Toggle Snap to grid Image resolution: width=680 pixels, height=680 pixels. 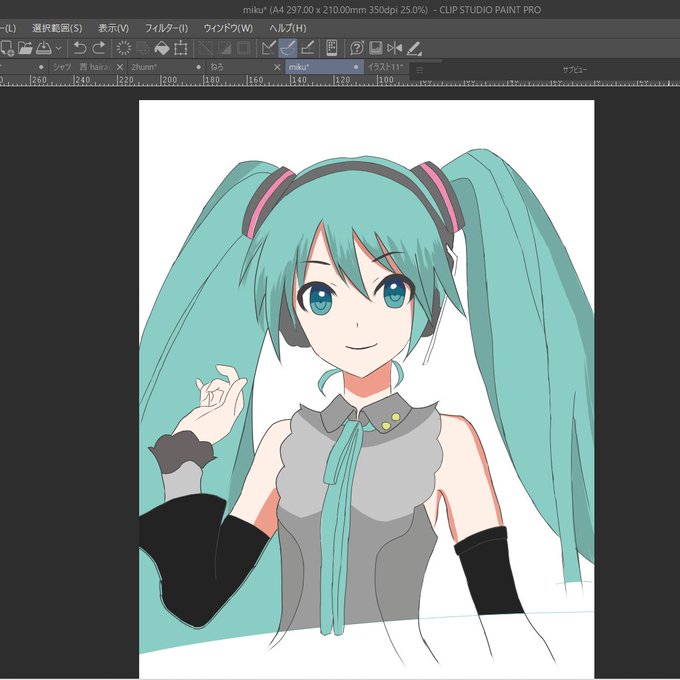click(x=307, y=48)
